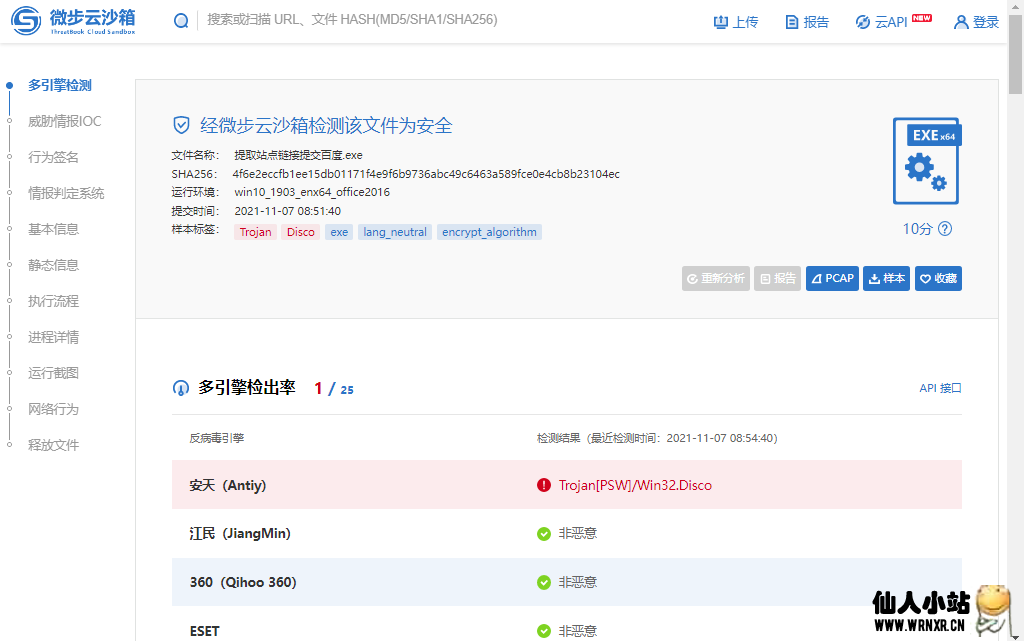This screenshot has height=641, width=1024.
Task: Jump to 运行截图 section
Action: [53, 373]
